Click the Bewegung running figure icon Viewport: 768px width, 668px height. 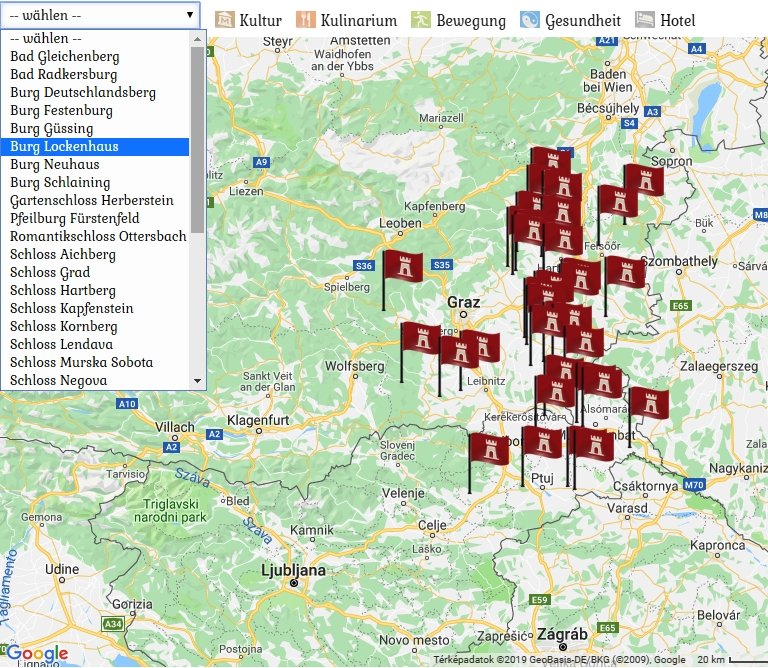click(421, 20)
